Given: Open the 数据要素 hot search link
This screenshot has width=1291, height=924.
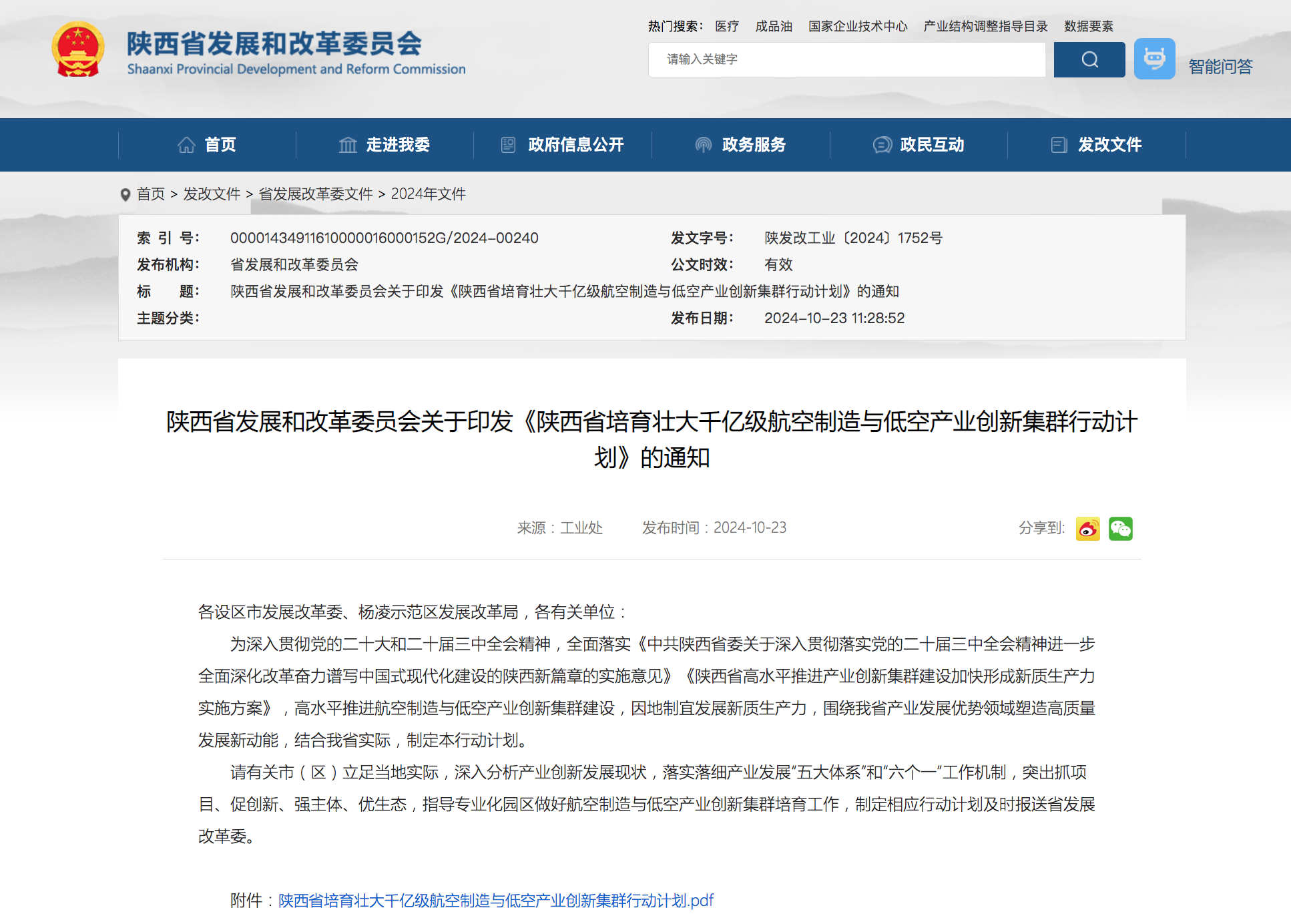Looking at the screenshot, I should point(1088,26).
